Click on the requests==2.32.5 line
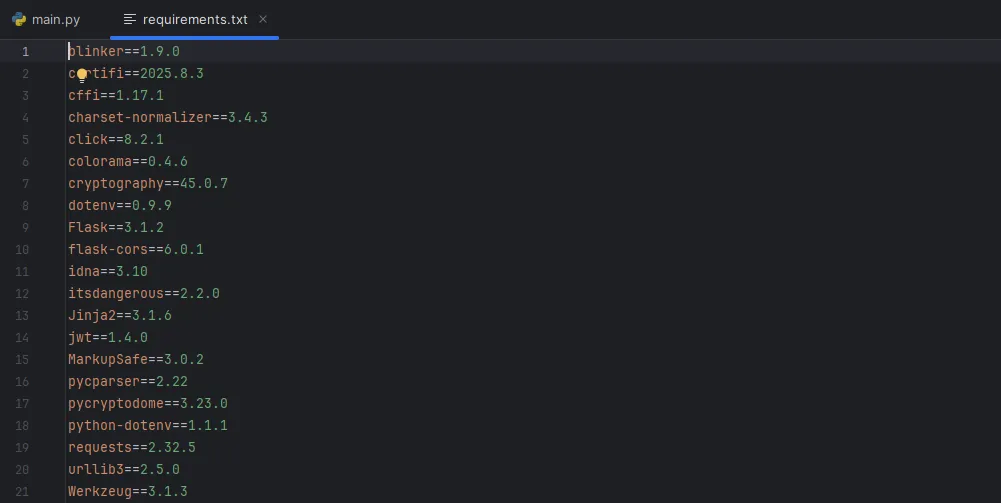The image size is (1001, 503). pos(131,448)
